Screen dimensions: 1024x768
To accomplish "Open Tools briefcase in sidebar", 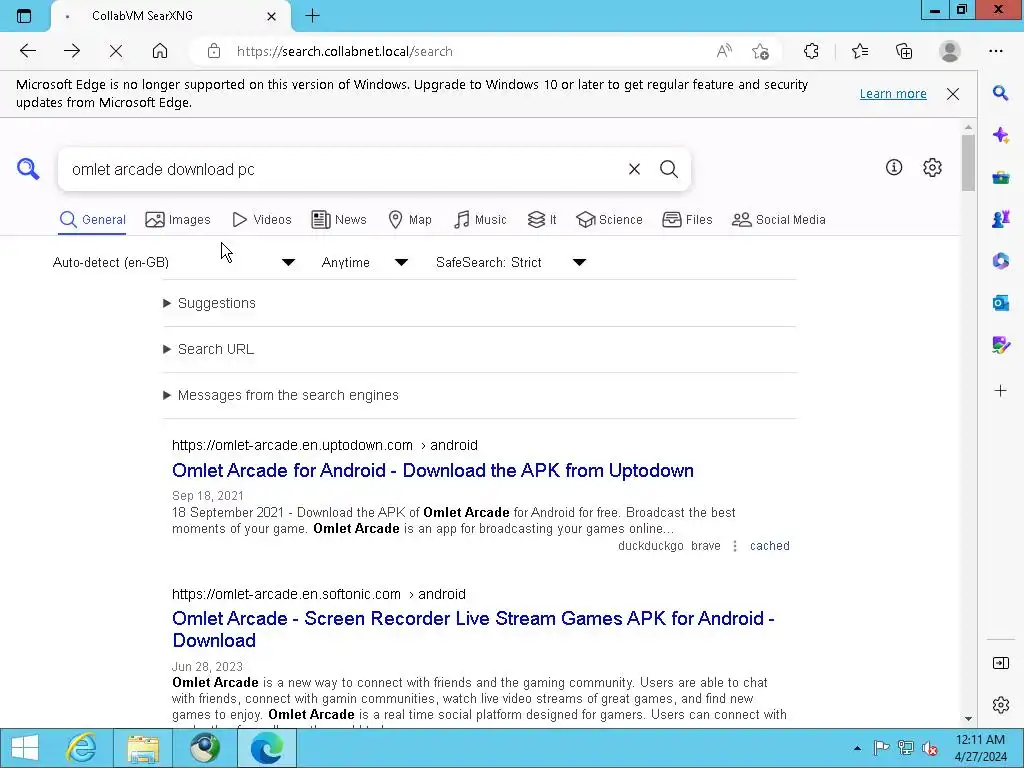I will pos(1000,177).
